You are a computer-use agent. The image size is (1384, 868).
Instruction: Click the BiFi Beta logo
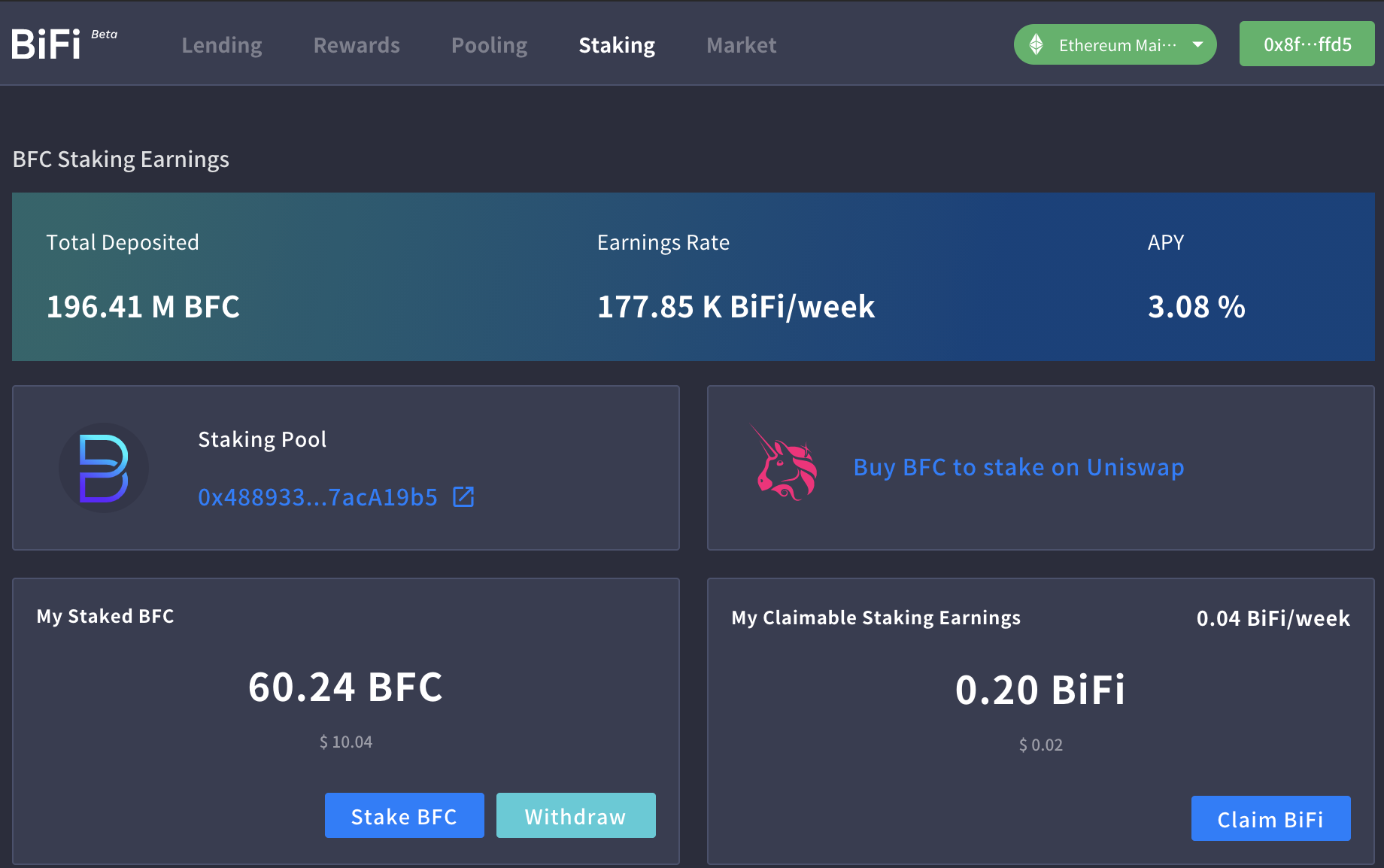click(65, 44)
